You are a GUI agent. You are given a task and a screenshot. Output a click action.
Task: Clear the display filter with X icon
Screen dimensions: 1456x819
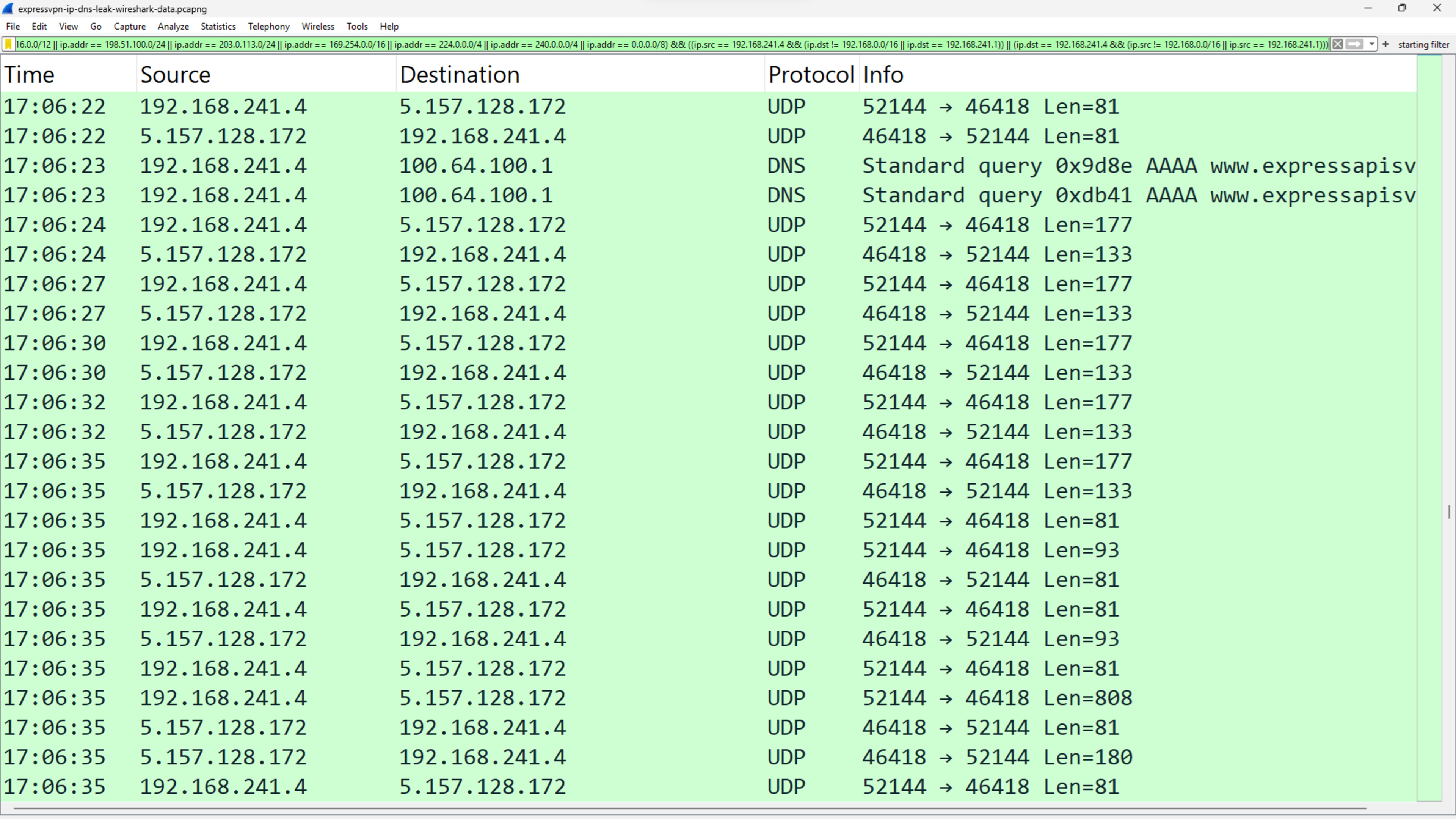click(x=1337, y=44)
